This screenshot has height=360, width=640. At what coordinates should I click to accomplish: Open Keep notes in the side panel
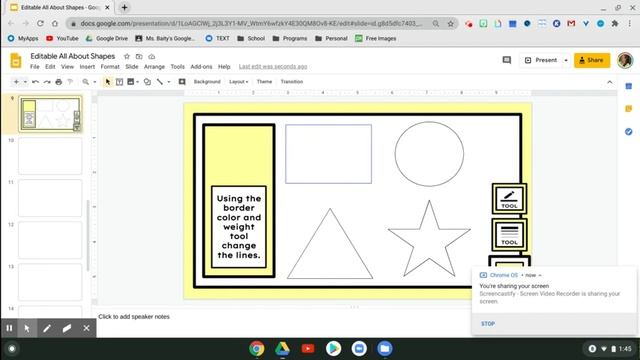click(x=629, y=109)
